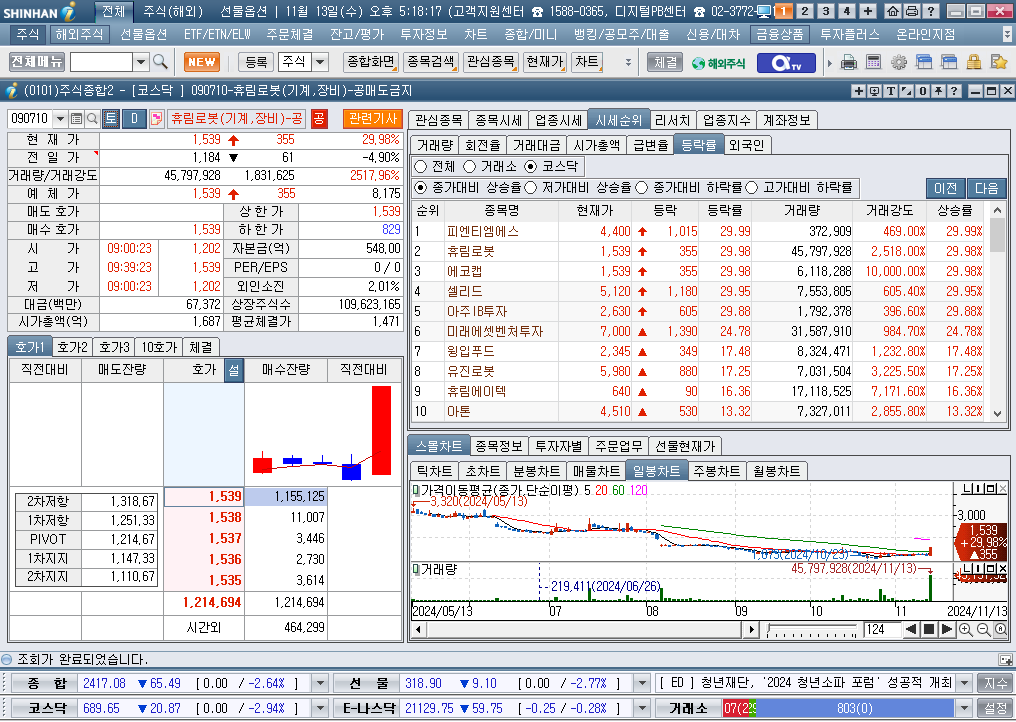Select the 코스닥 market radio button
Viewport: 1016px width, 722px height.
[531, 167]
